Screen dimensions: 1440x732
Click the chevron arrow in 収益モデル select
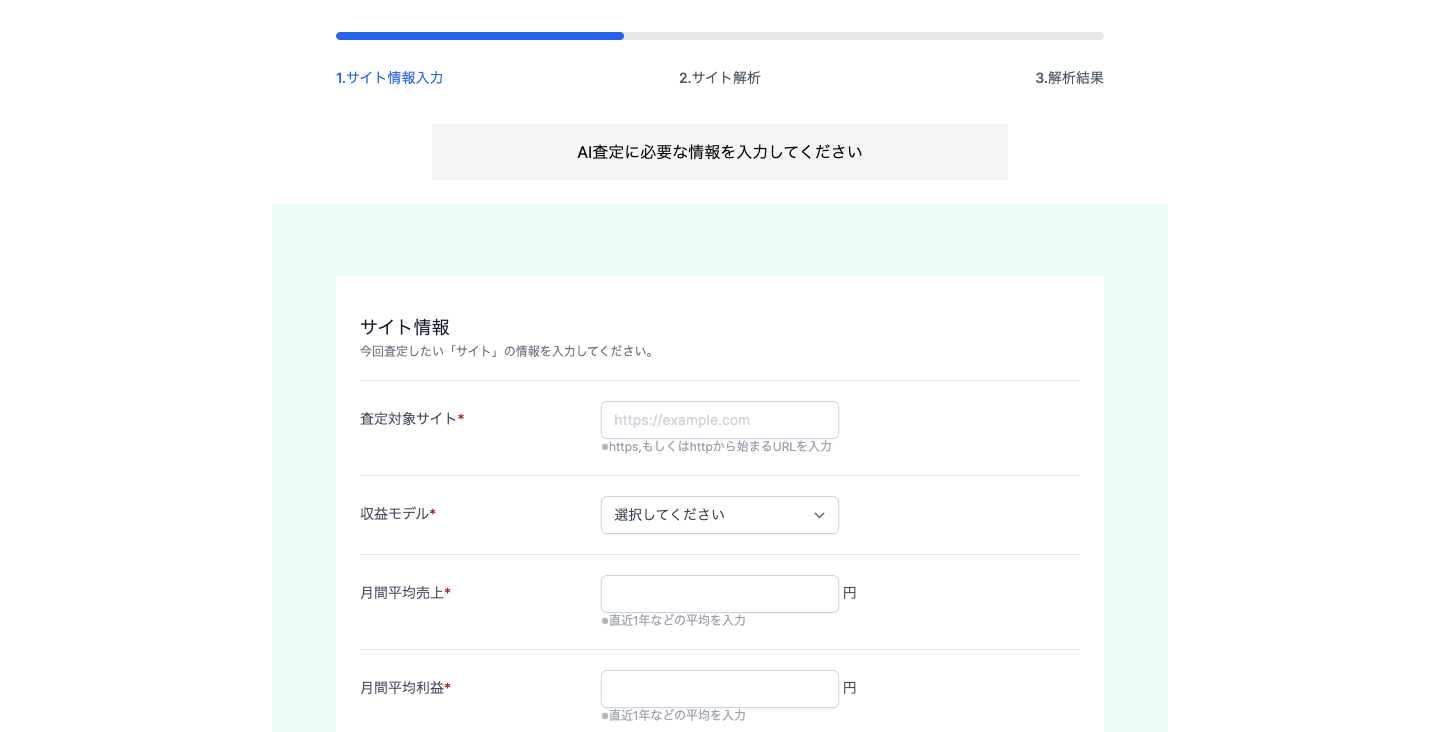point(819,516)
